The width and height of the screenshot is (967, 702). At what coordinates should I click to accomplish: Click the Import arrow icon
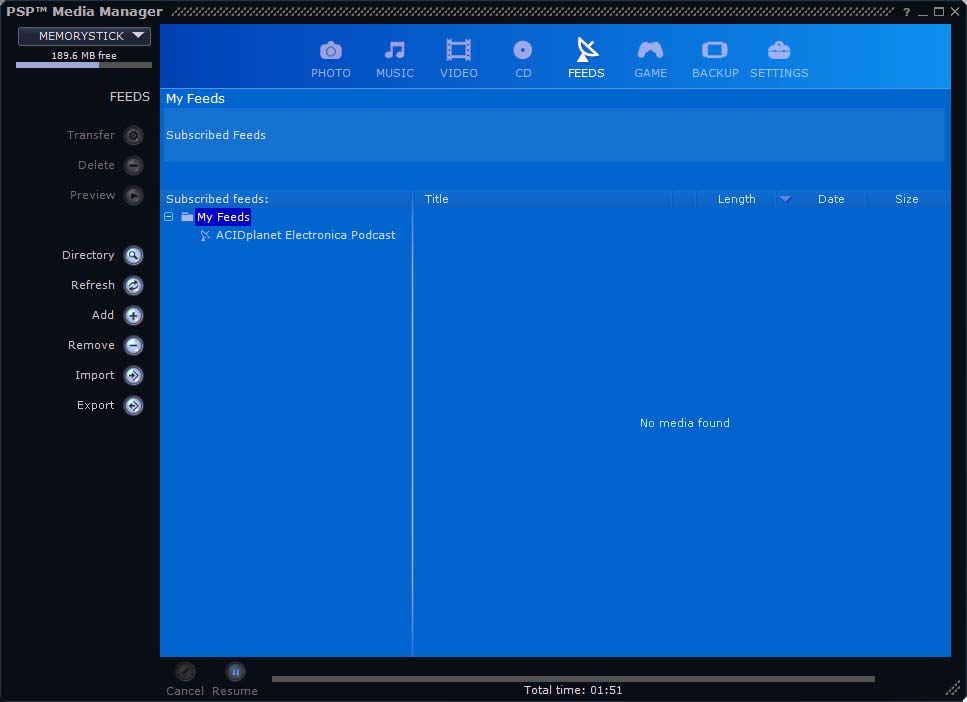pos(133,376)
